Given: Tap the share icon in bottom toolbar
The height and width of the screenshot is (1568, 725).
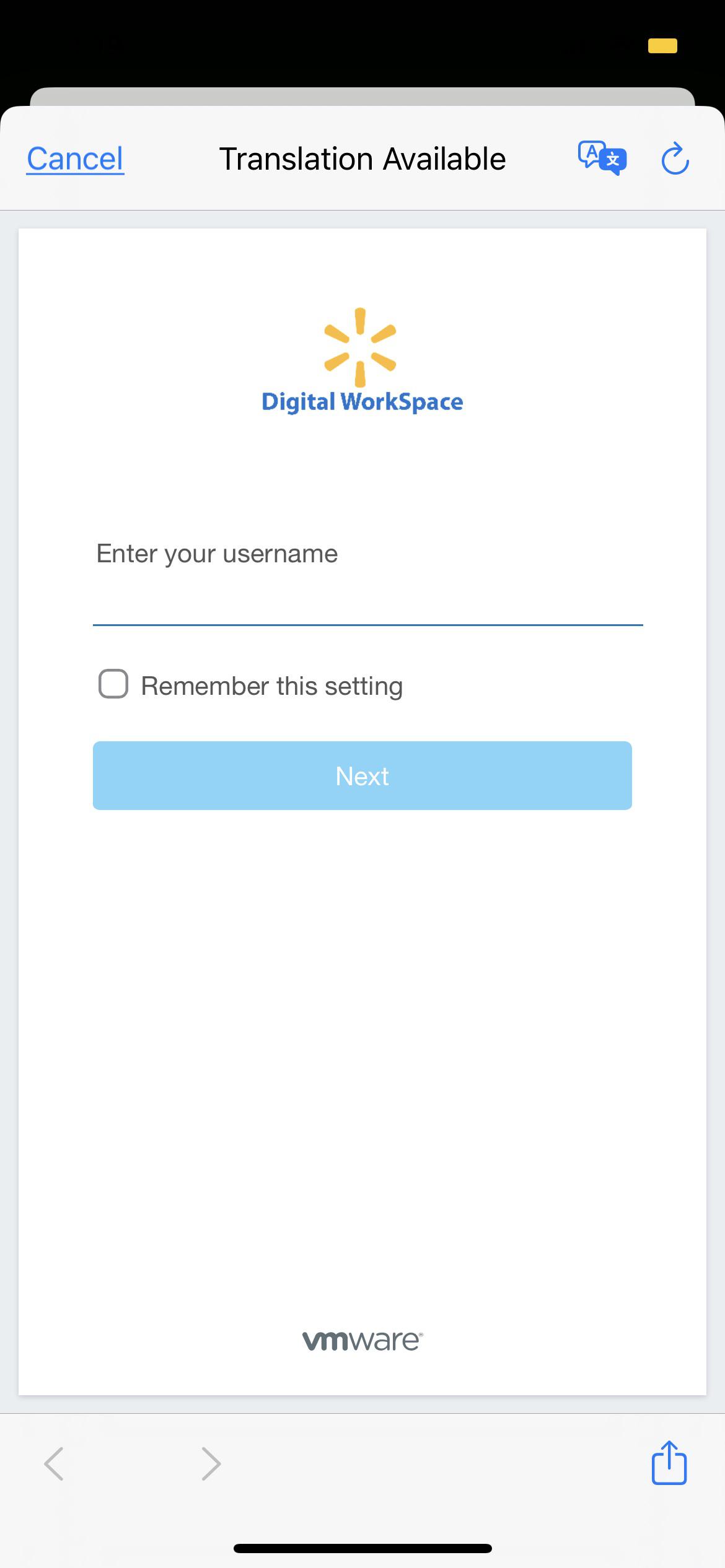Looking at the screenshot, I should tap(669, 1463).
